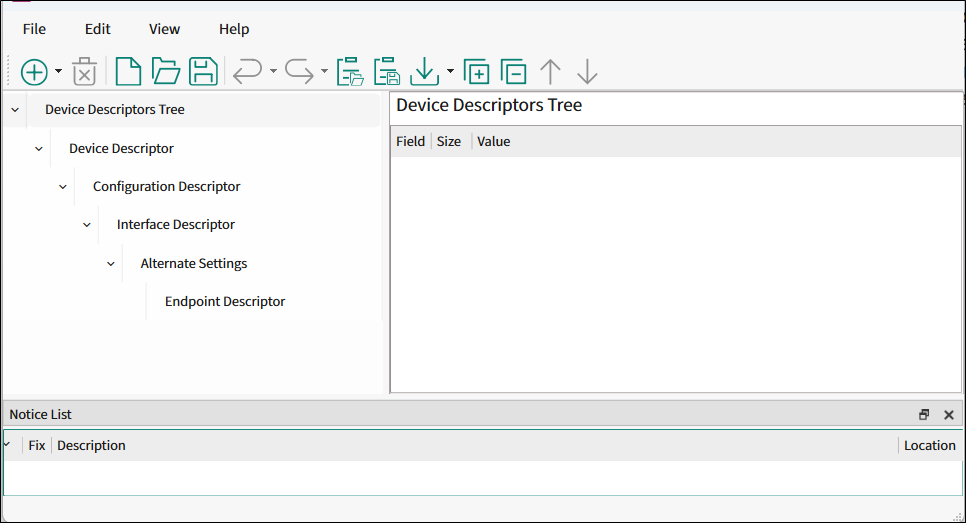
Task: Select the Alternate Settings tree item
Action: (x=193, y=264)
